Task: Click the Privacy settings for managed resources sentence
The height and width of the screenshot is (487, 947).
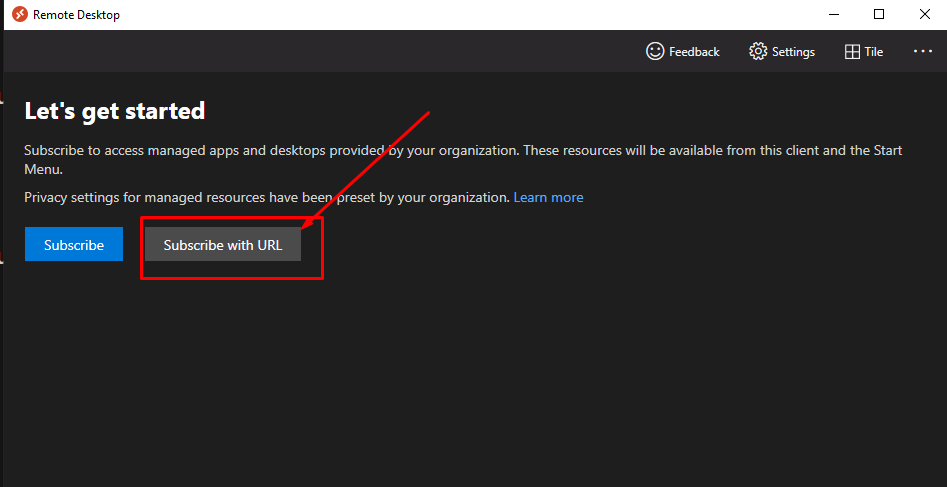Action: pyautogui.click(x=267, y=198)
